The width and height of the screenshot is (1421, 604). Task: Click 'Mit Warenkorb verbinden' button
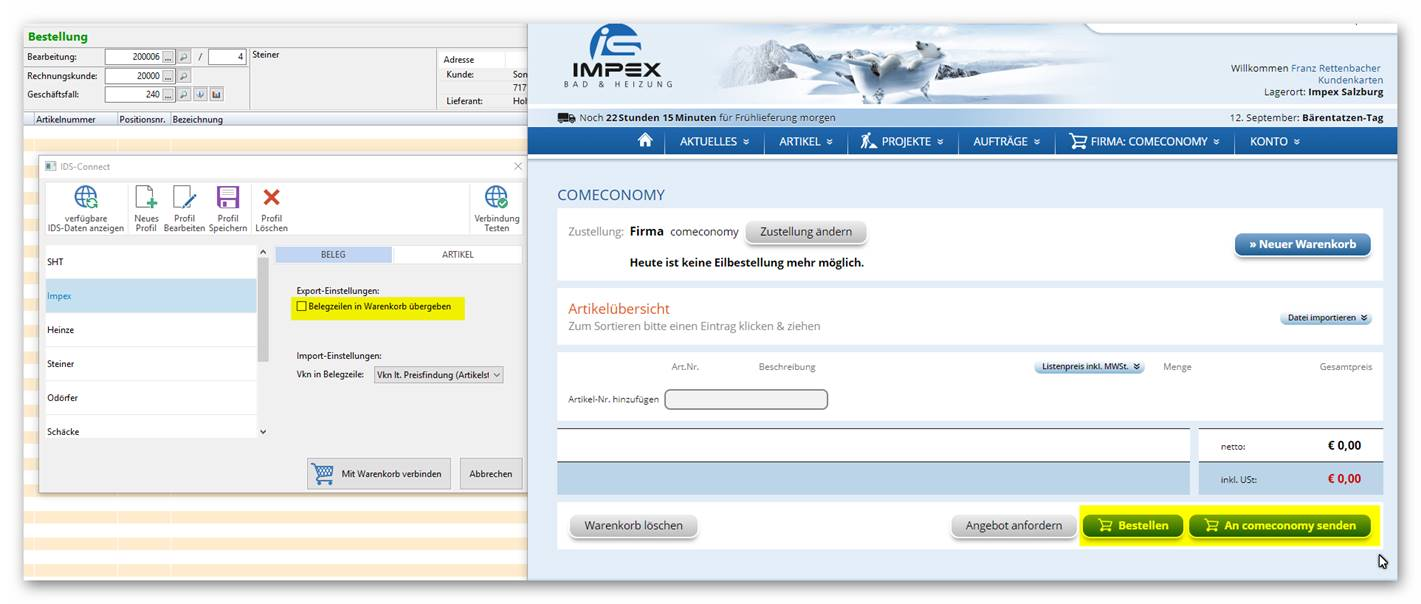[x=379, y=474]
